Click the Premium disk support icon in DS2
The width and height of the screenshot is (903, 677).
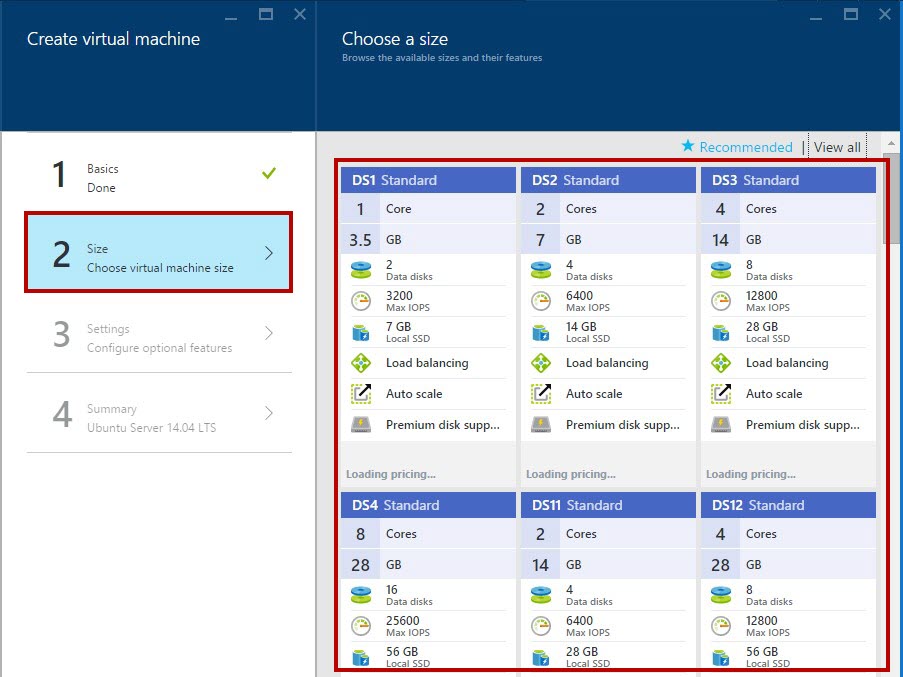(x=541, y=425)
